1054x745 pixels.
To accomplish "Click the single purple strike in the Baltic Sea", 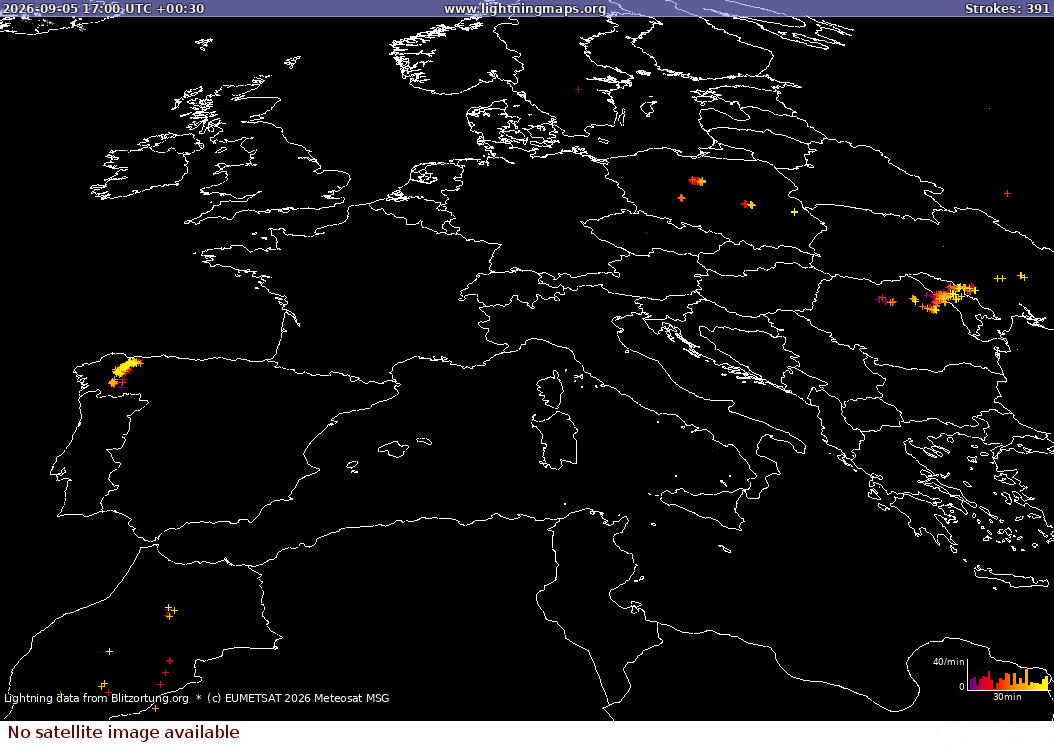I will click(578, 89).
